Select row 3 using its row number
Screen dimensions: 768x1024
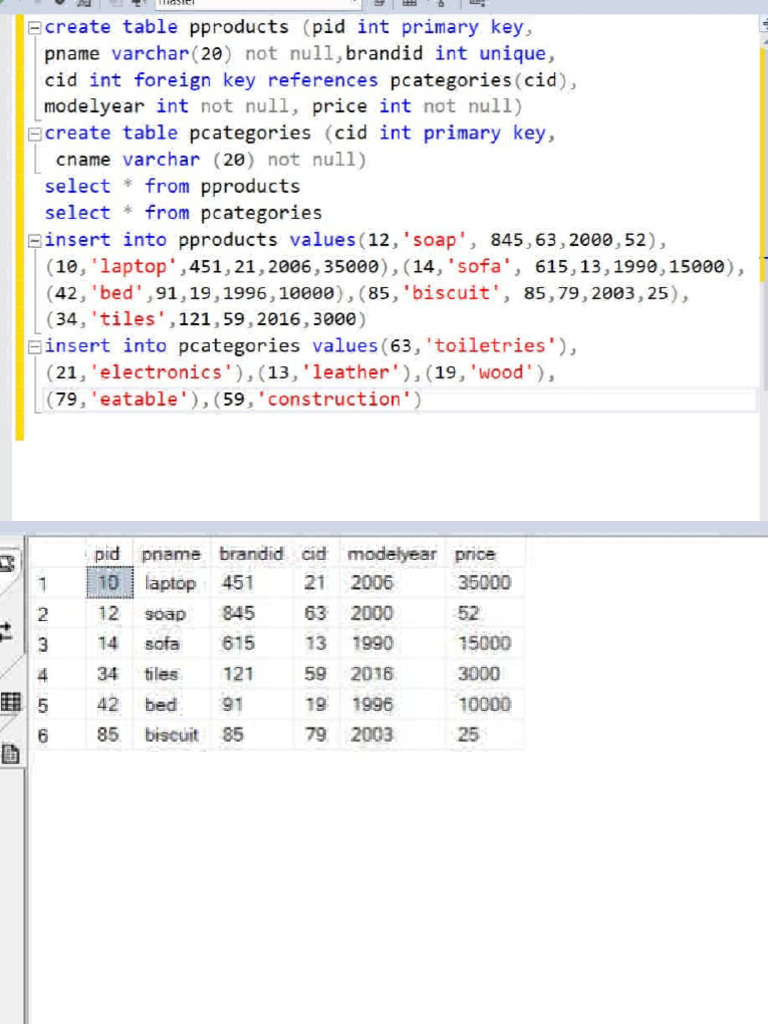coord(43,644)
